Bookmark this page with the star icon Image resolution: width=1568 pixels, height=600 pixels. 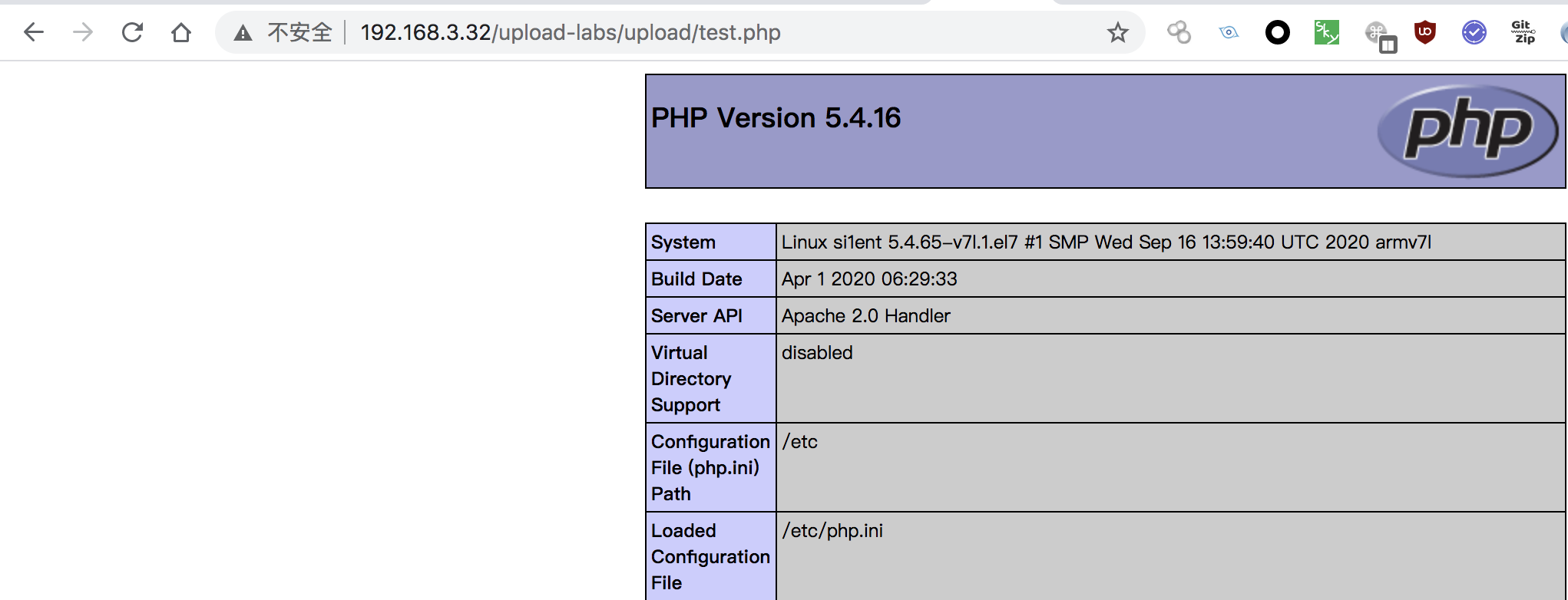click(x=1117, y=32)
